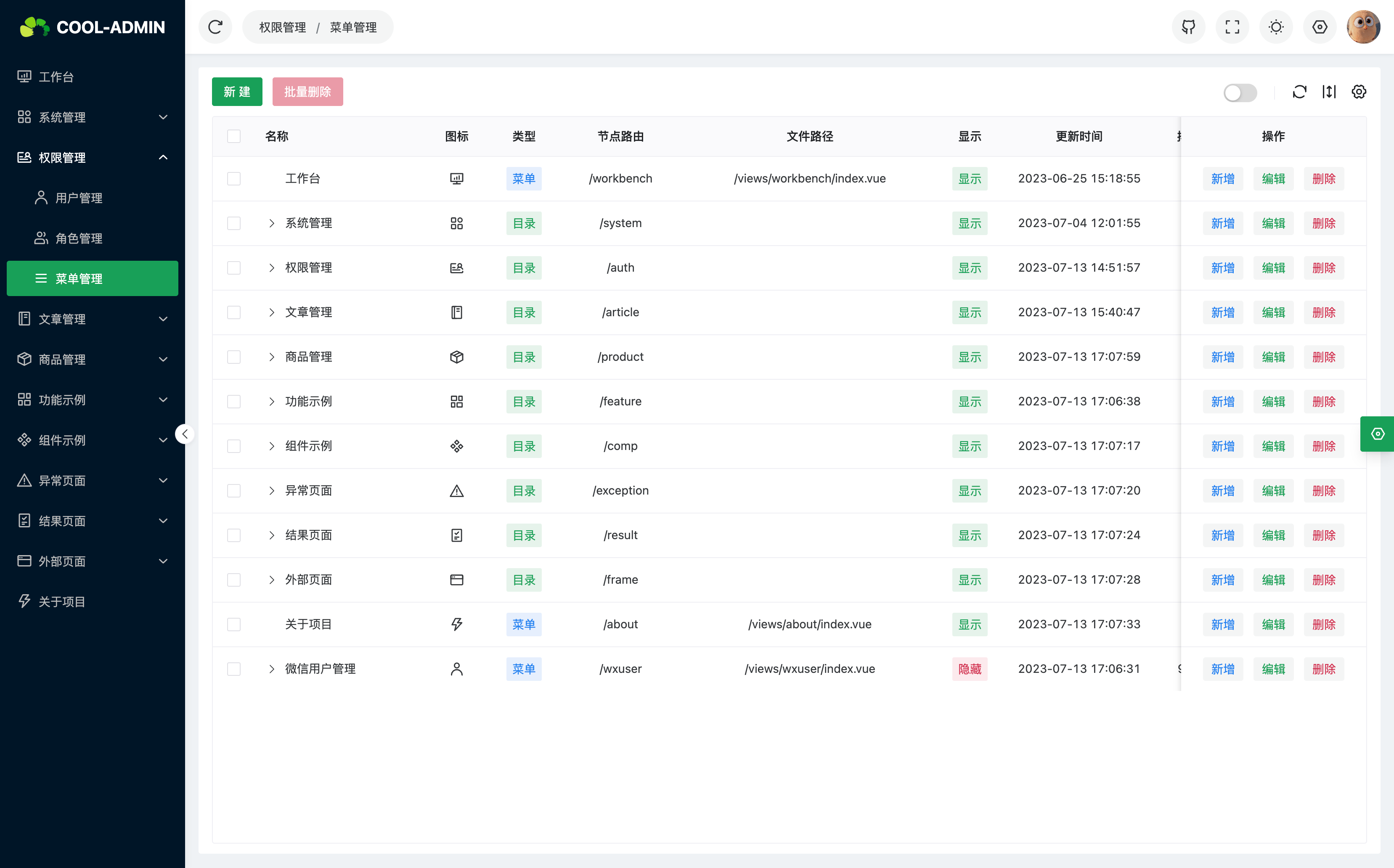Reload the page using the refresh icon

coord(215,26)
